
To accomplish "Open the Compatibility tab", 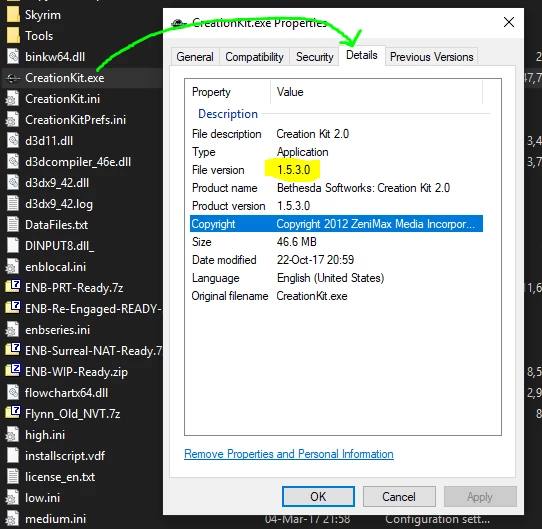I will (x=254, y=57).
